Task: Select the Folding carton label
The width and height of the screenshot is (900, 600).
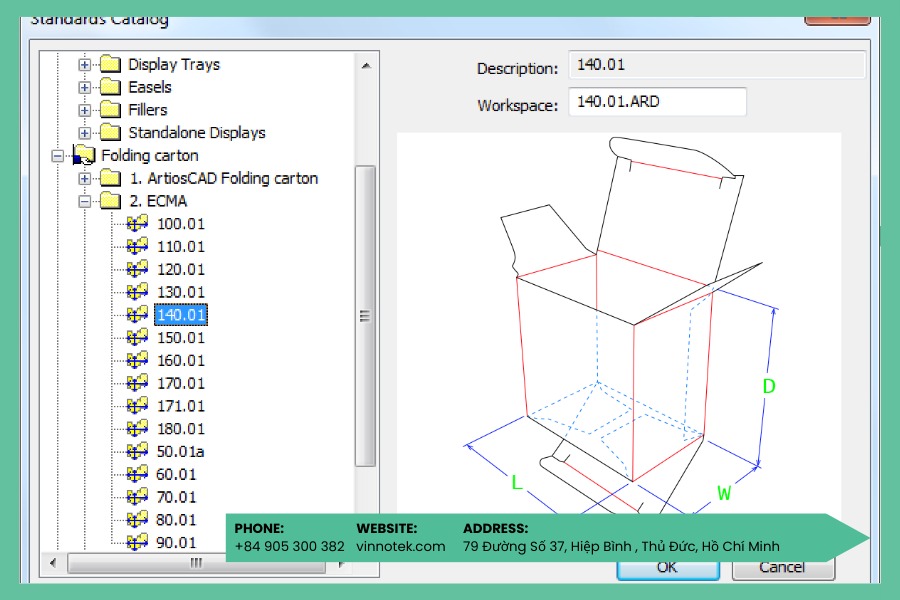Action: pos(150,156)
